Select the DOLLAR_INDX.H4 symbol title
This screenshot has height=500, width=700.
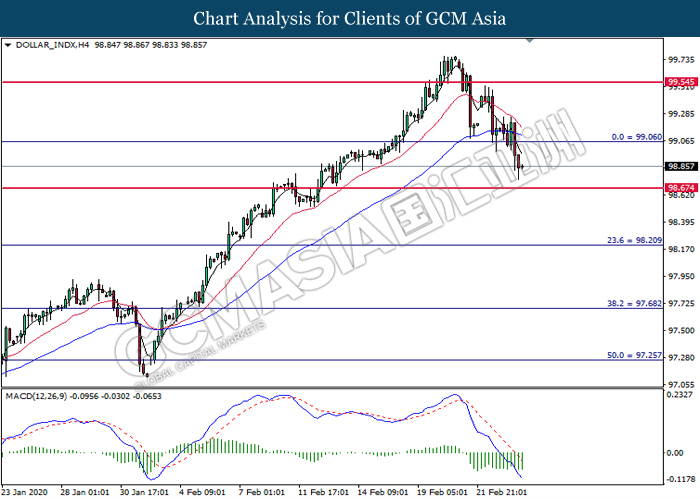(53, 45)
